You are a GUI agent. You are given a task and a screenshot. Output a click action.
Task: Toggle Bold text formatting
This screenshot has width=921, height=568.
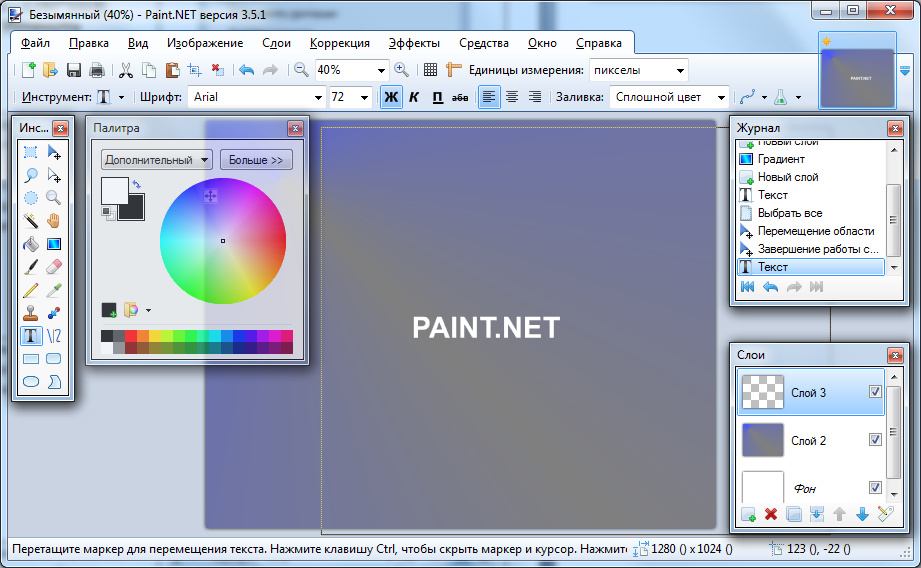391,97
